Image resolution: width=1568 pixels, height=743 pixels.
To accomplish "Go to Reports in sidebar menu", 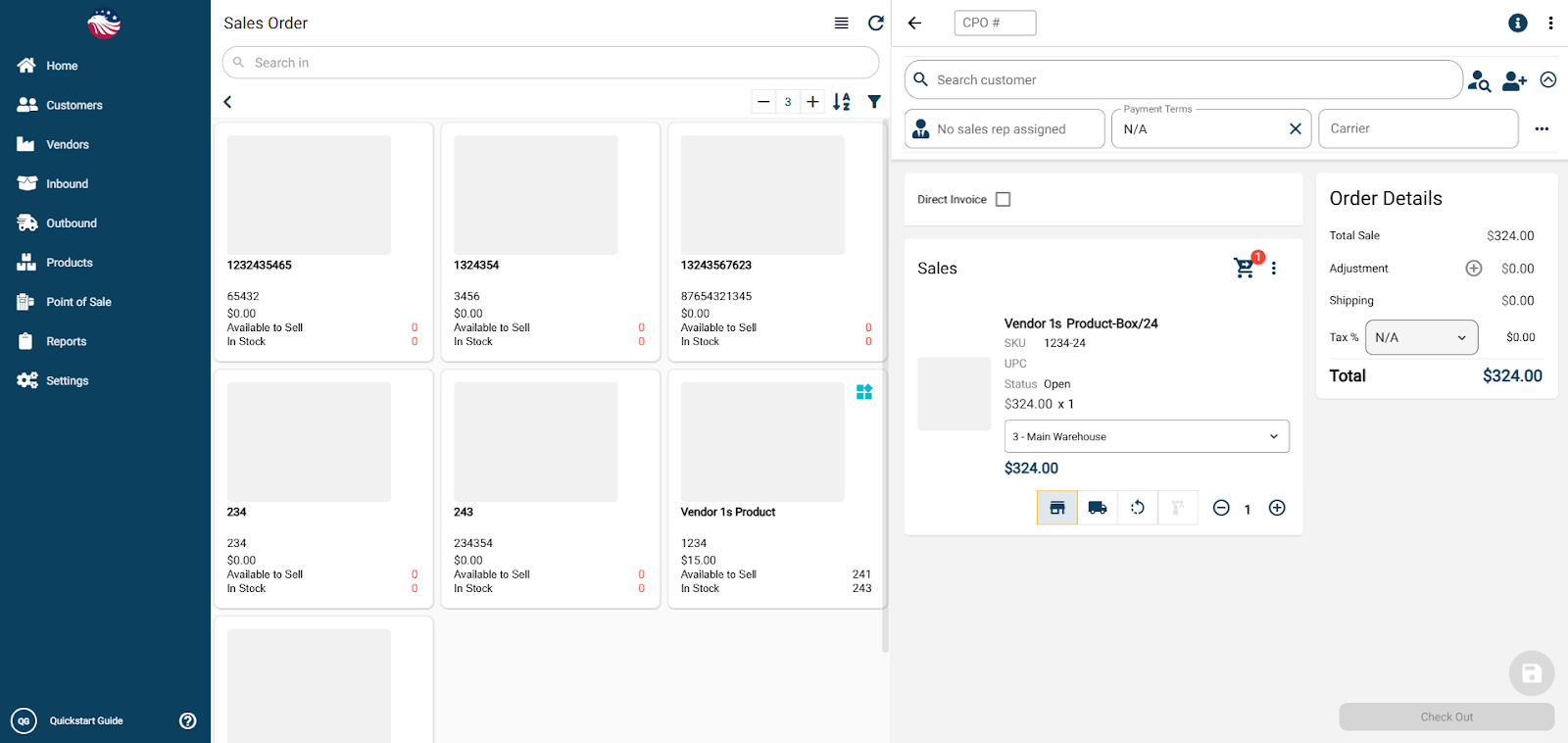I will pos(66,341).
